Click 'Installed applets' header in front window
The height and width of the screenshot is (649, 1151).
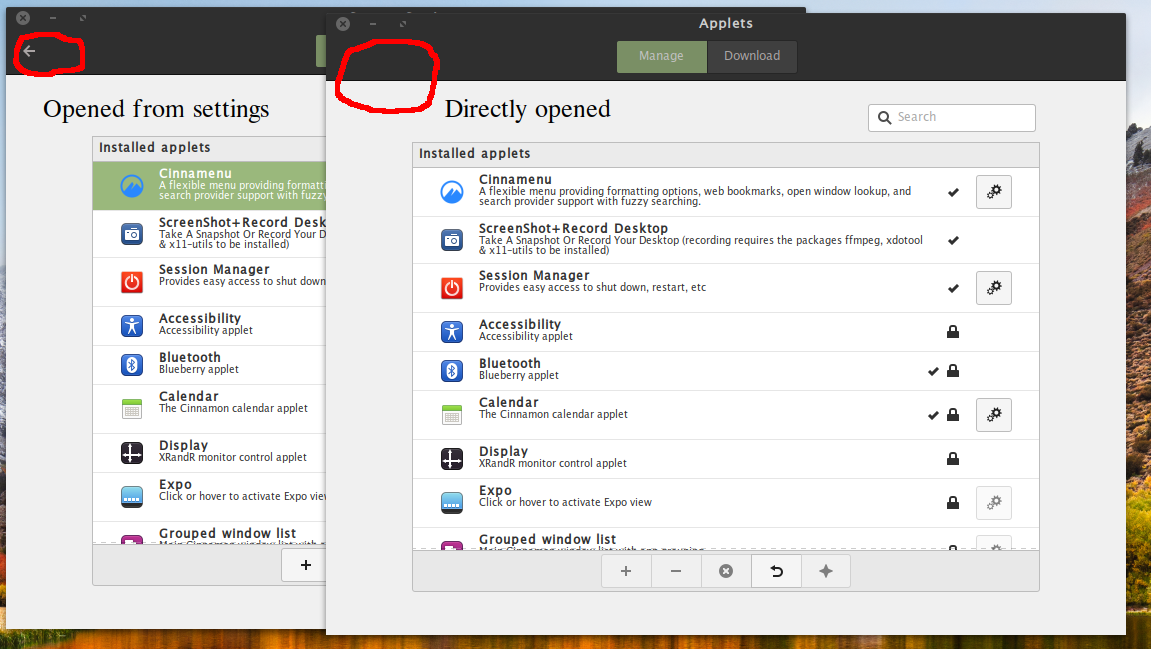click(475, 153)
